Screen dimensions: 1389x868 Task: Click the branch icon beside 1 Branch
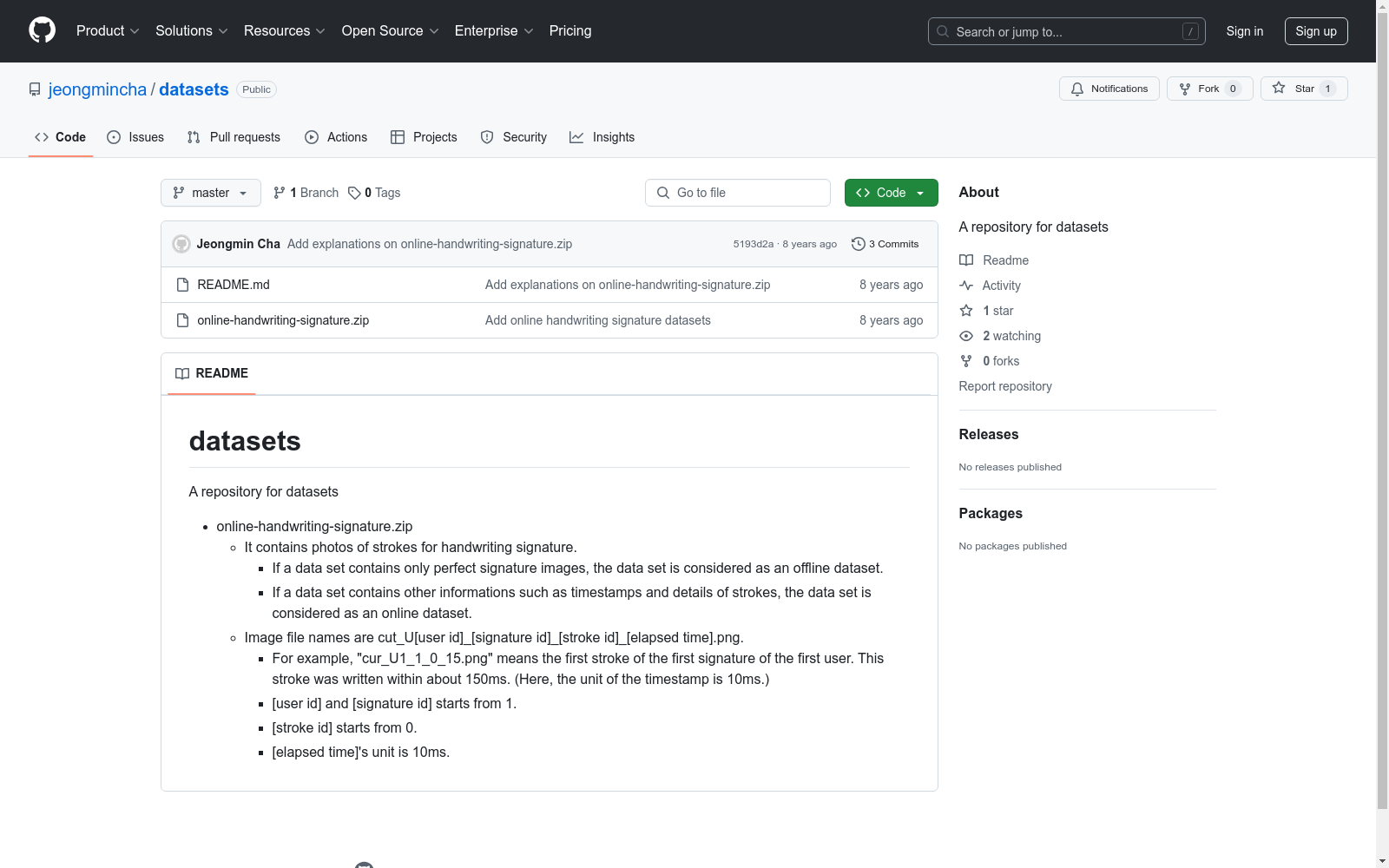pyautogui.click(x=280, y=193)
